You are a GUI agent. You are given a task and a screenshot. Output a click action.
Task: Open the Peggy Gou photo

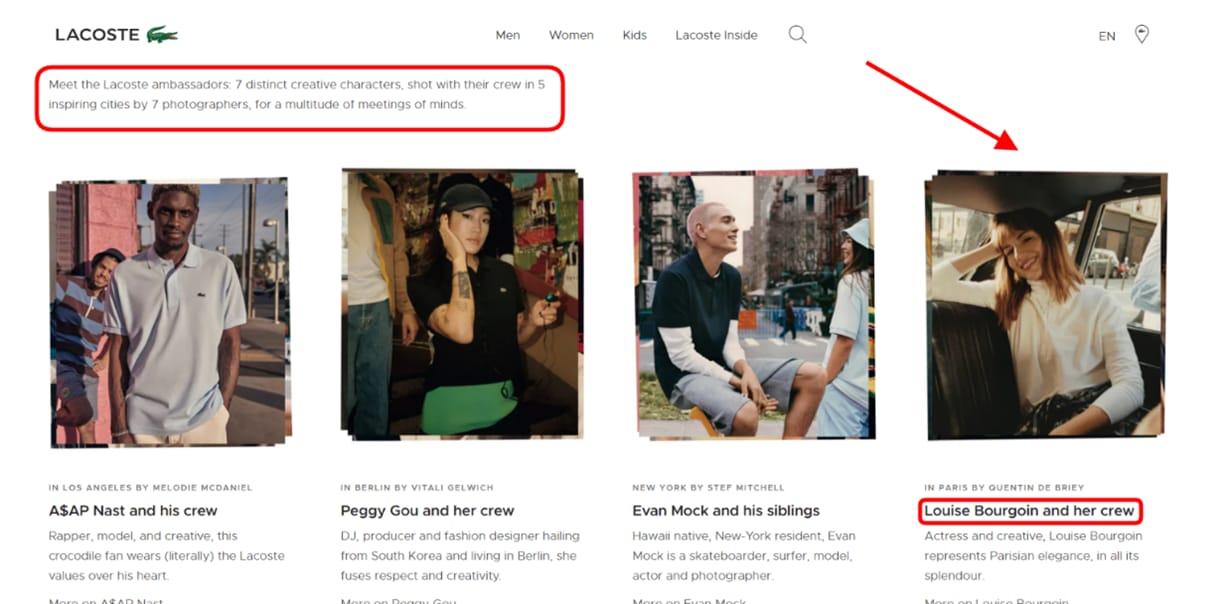point(461,304)
